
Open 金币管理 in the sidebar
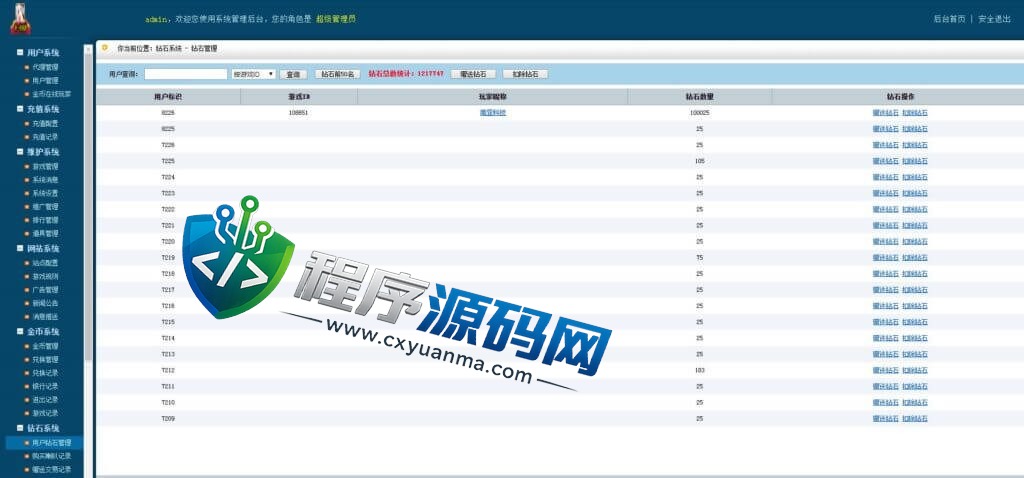coord(45,346)
